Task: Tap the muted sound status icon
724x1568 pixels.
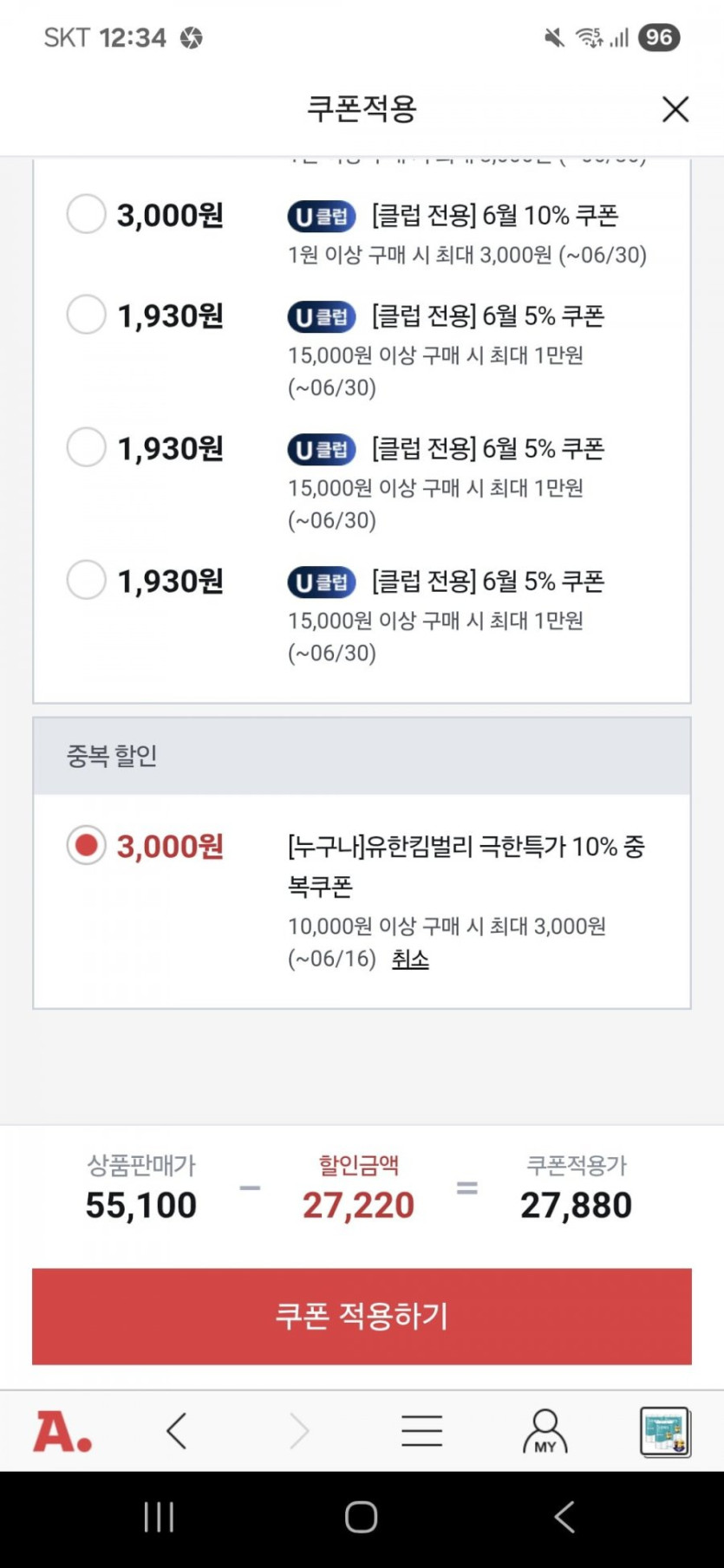Action: coord(554,37)
